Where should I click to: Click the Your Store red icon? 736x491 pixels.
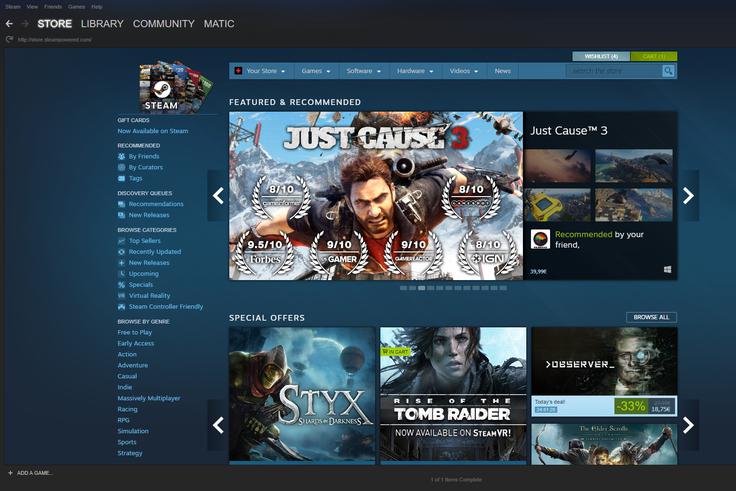point(238,71)
